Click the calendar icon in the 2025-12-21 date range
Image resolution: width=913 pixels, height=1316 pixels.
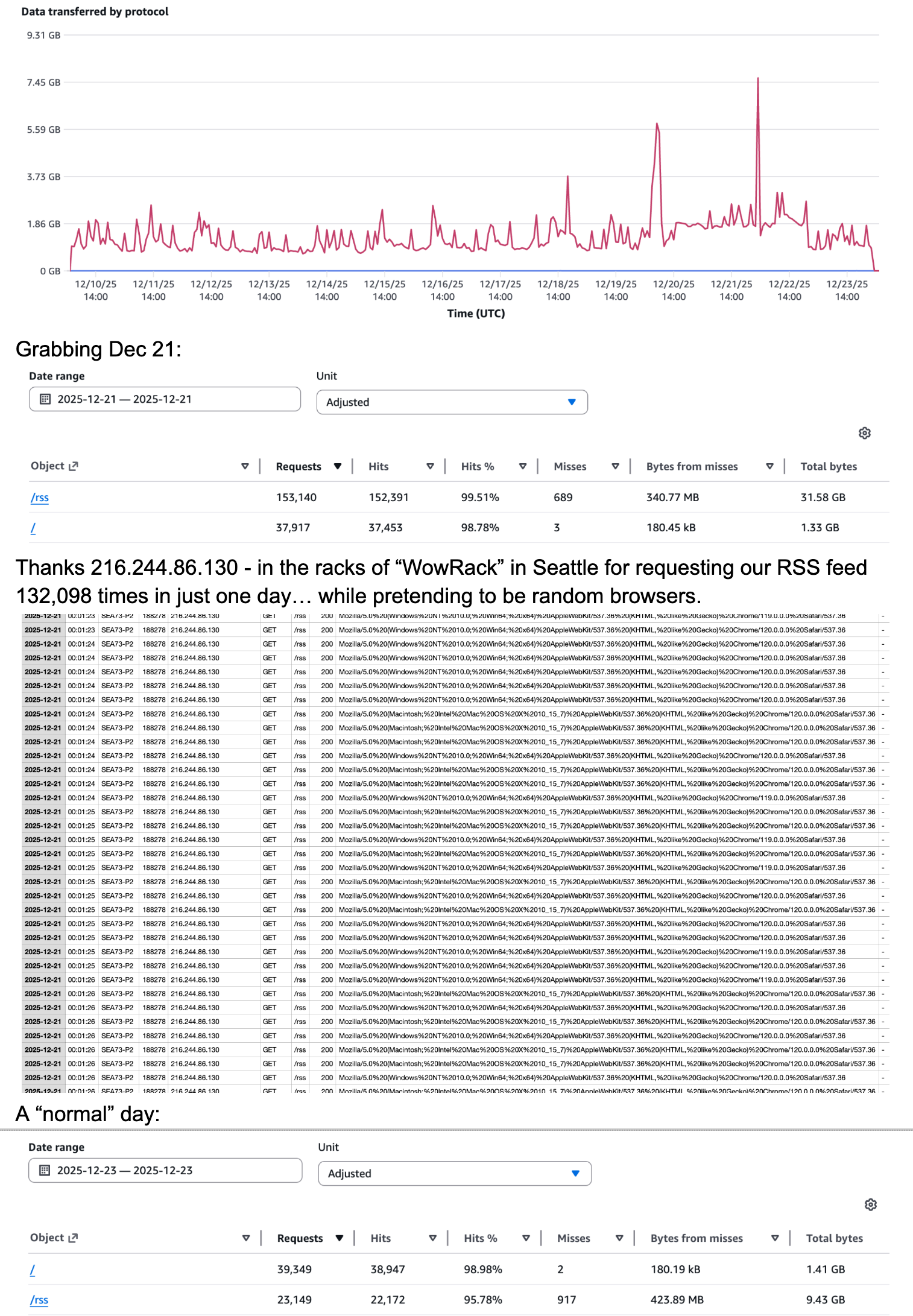[45, 399]
